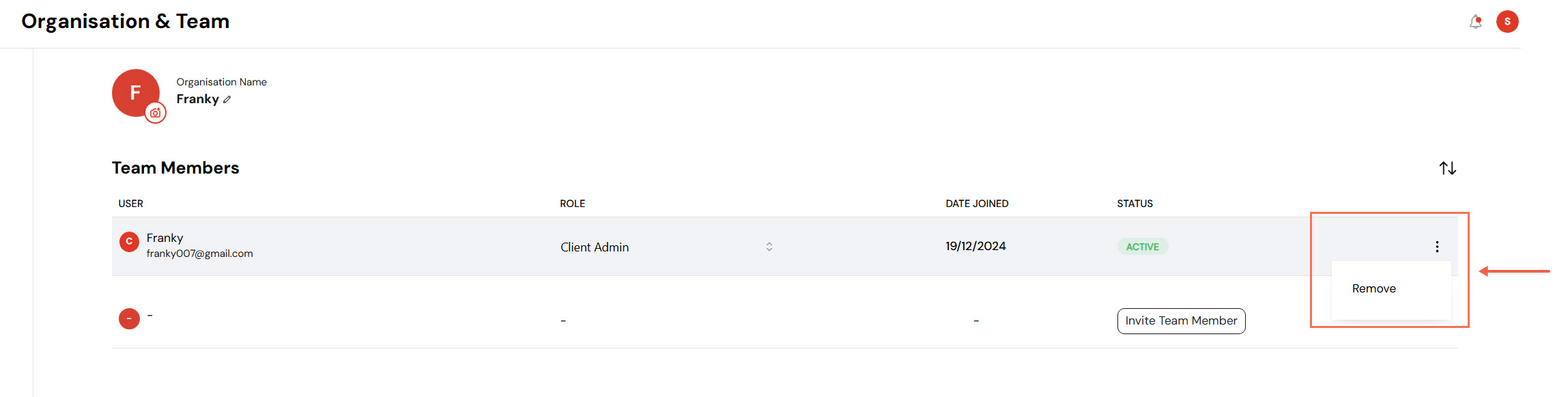Click the STATUS column header

pyautogui.click(x=1135, y=204)
